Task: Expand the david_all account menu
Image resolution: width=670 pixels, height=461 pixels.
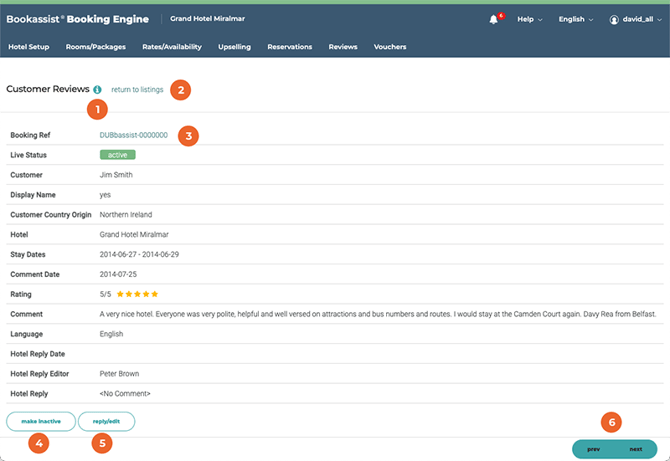Action: coord(642,19)
